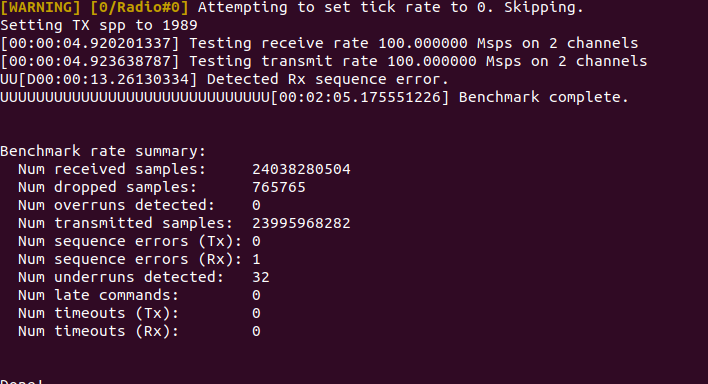Click 'Num timeouts (Rx):' label

click(x=98, y=332)
